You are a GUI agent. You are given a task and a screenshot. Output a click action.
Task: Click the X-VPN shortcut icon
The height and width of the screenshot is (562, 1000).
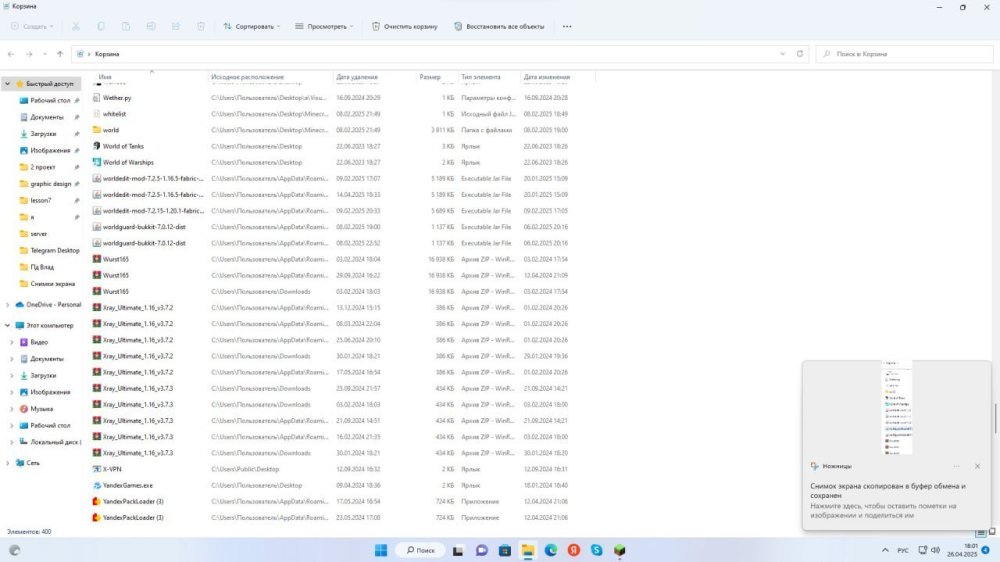[x=96, y=469]
